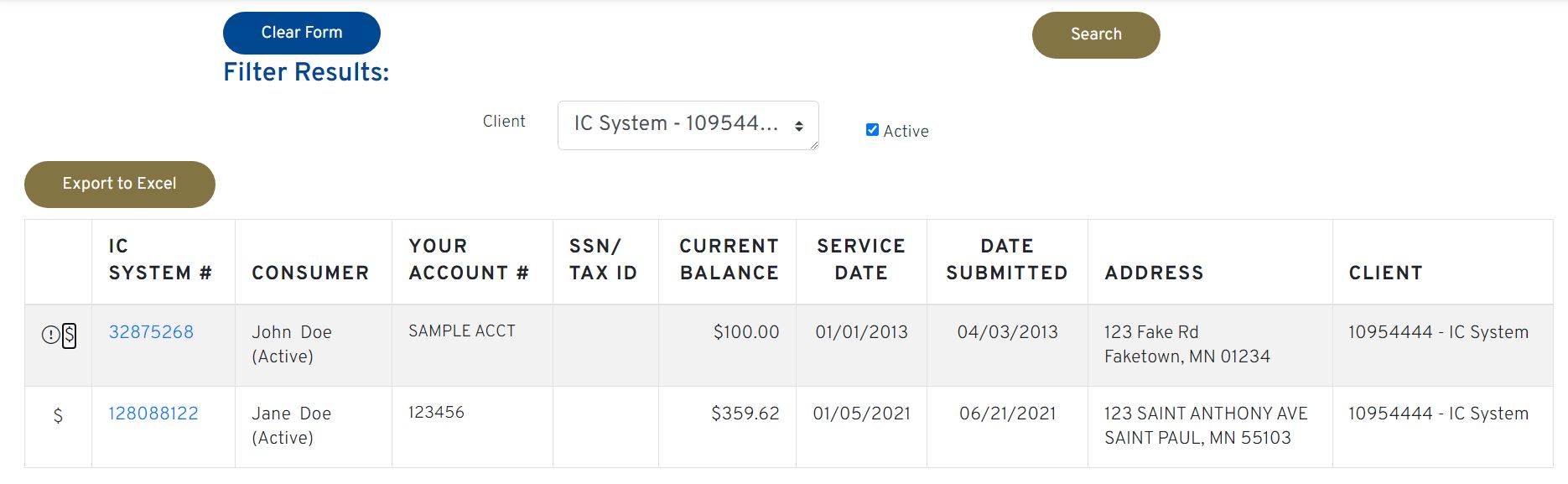The width and height of the screenshot is (1568, 484).
Task: Click the SSN/Tax ID column header
Action: coord(603,260)
